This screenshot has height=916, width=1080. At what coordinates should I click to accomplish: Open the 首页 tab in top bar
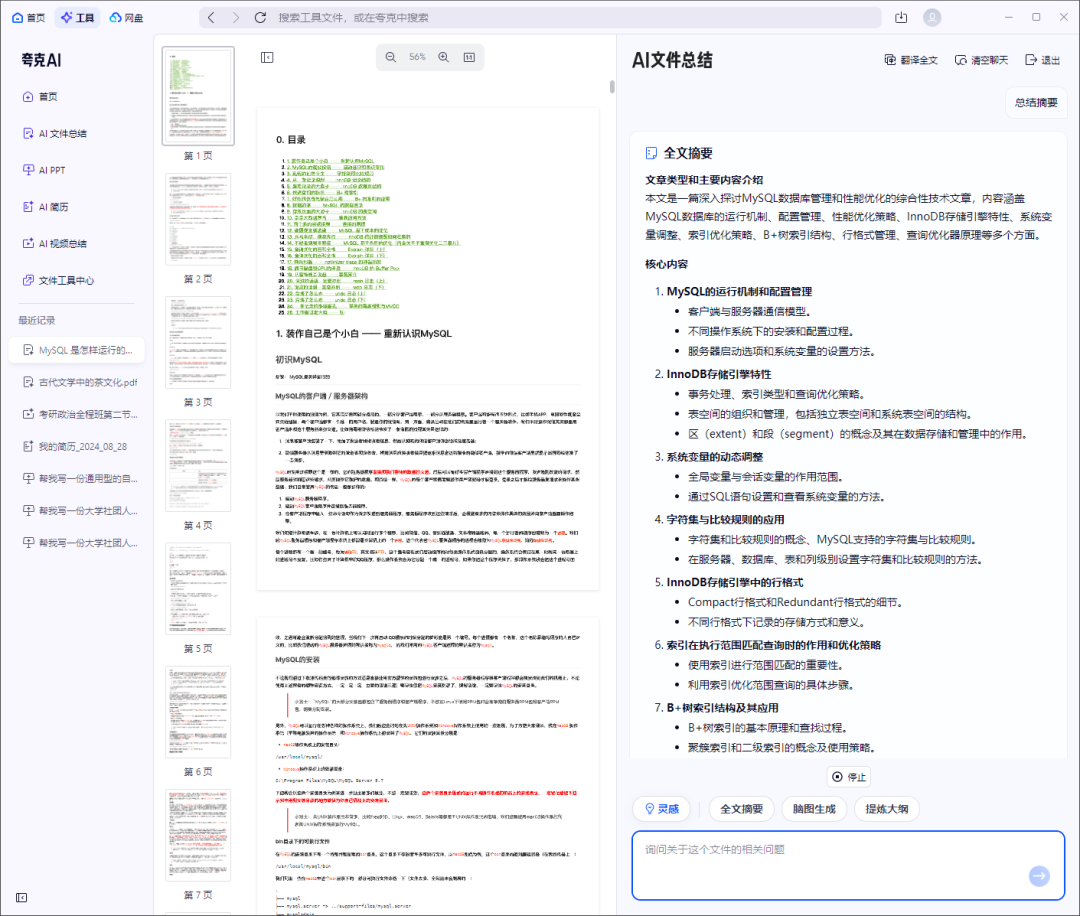29,18
